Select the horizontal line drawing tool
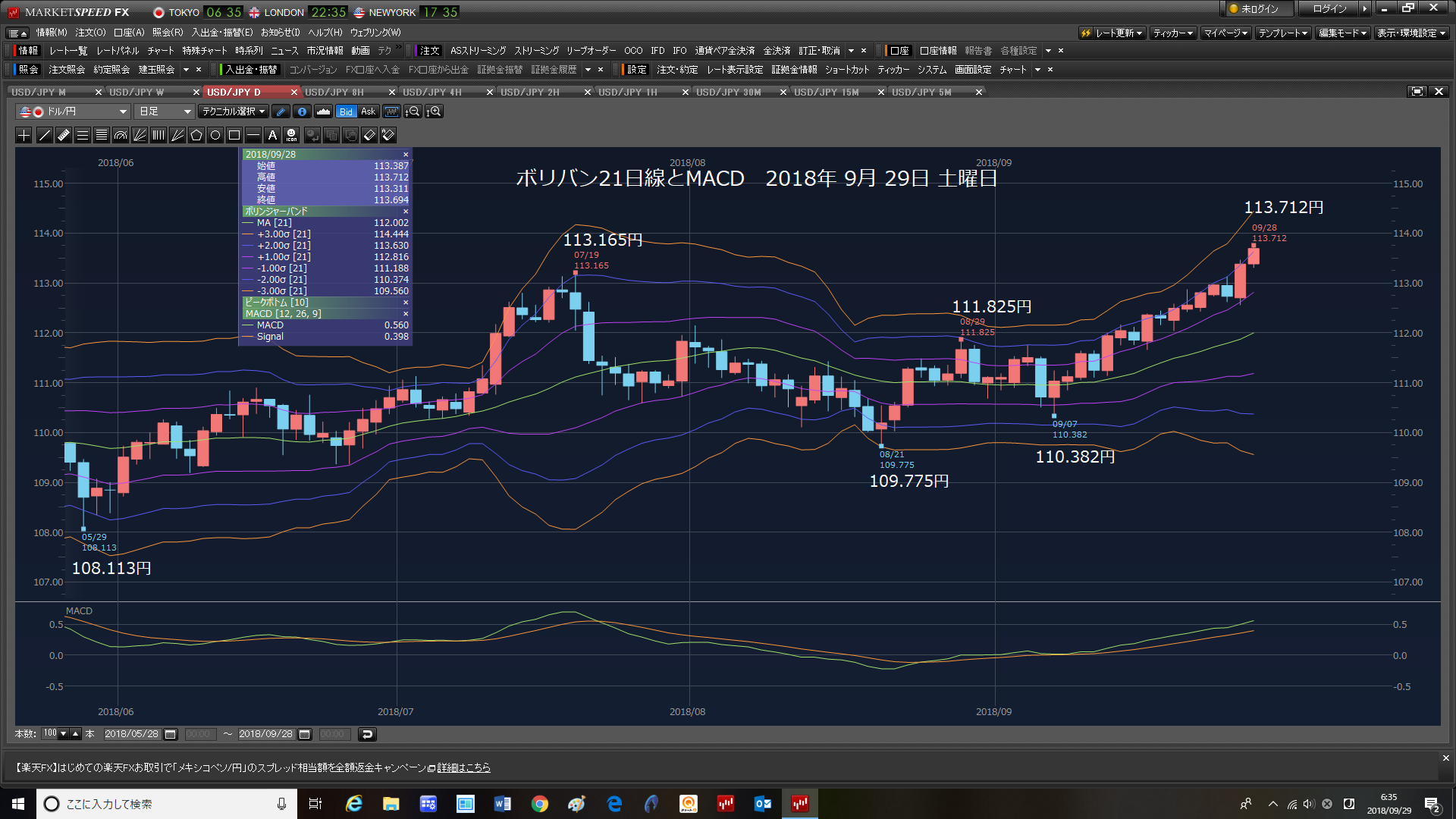This screenshot has height=819, width=1456. (x=253, y=135)
